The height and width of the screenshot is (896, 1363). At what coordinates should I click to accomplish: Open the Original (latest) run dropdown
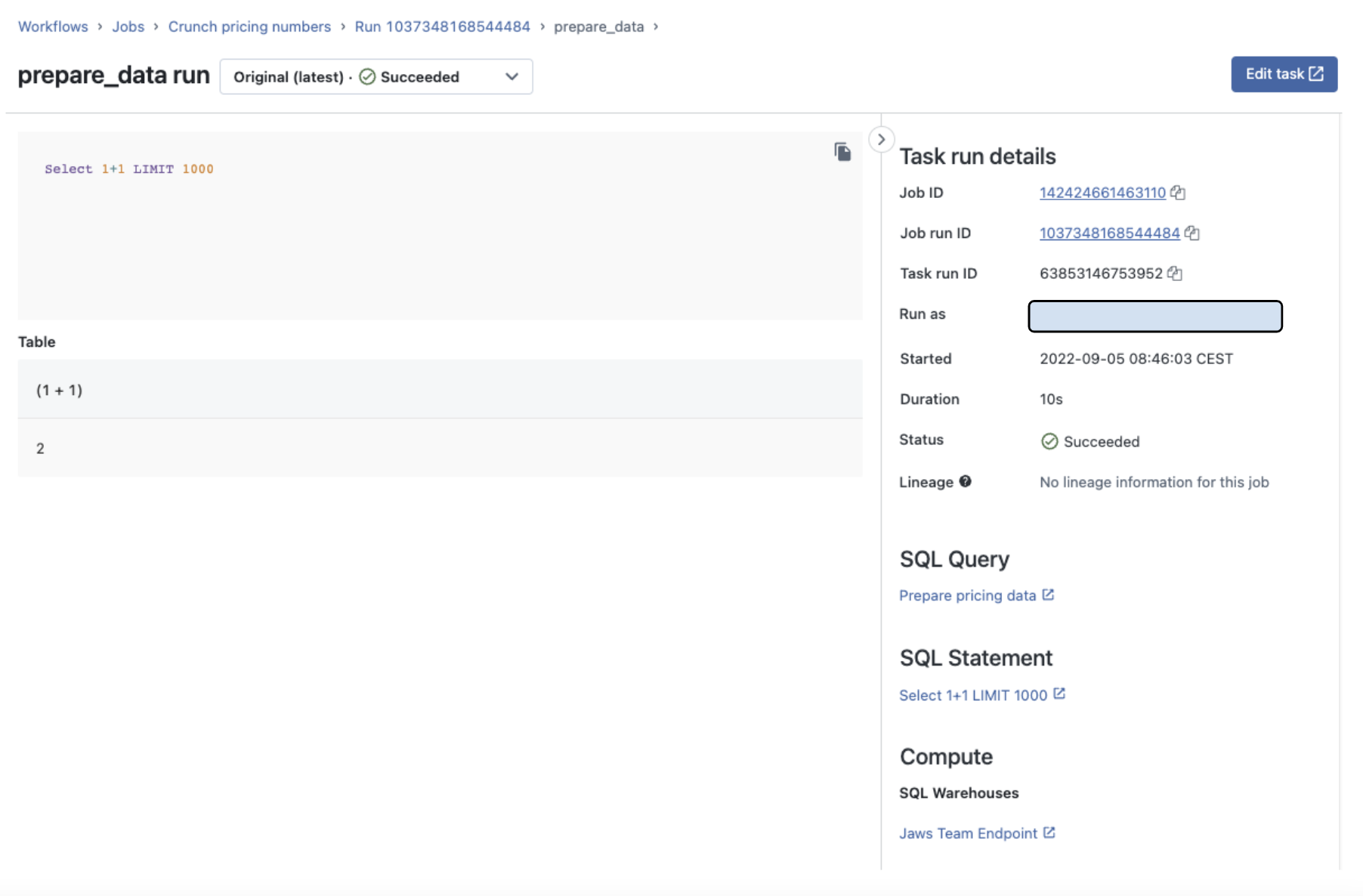pos(376,77)
